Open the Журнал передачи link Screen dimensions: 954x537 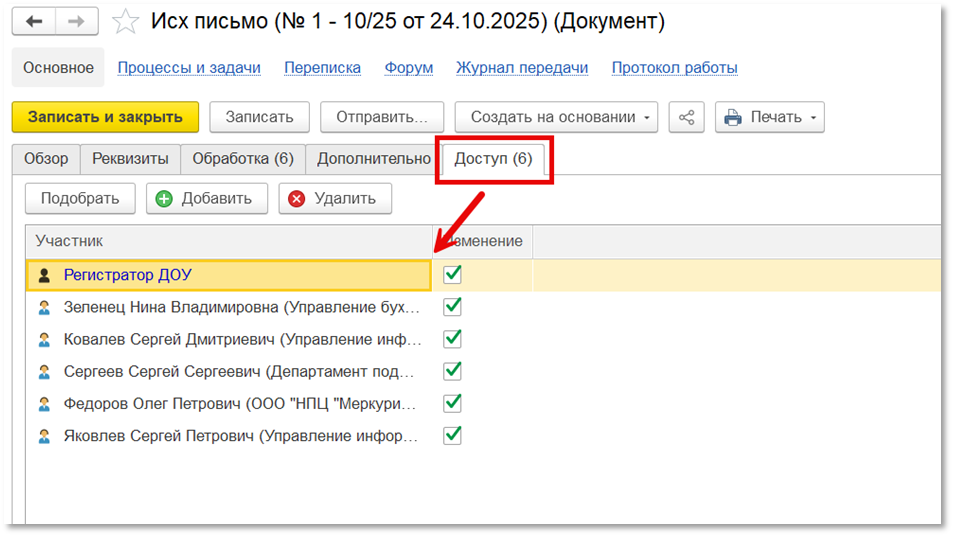(522, 68)
